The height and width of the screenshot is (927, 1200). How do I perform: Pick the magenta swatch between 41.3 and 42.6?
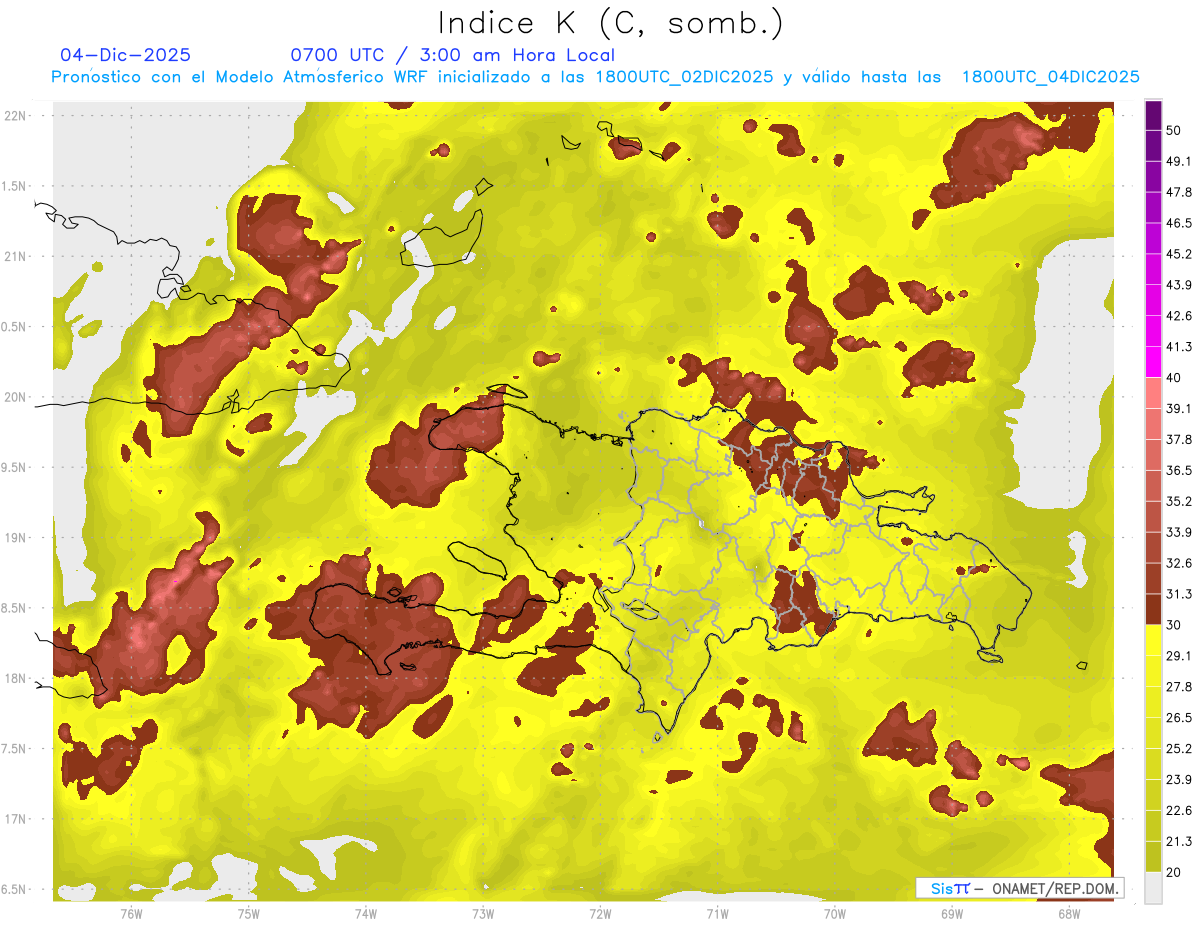1153,331
